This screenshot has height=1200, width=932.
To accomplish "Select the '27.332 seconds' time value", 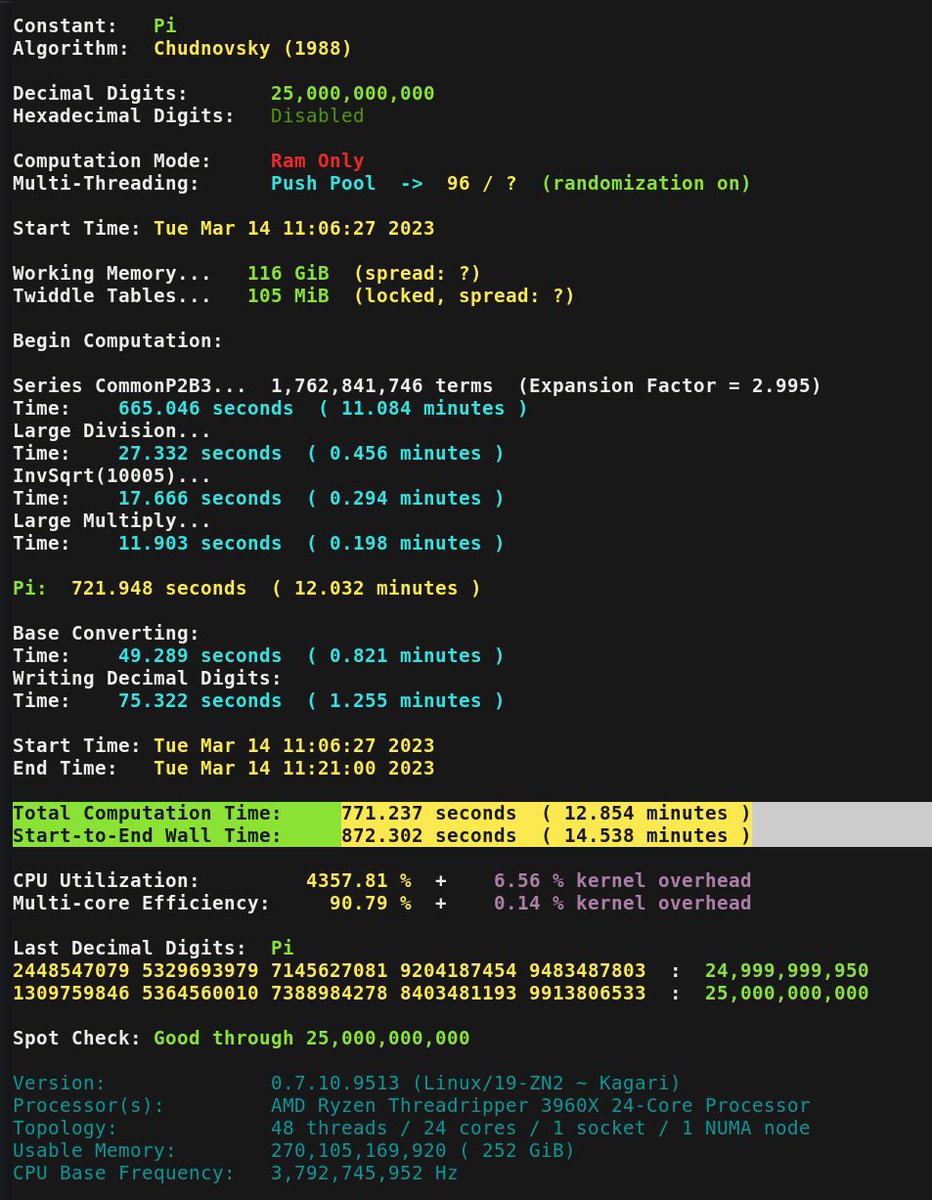I will [199, 453].
